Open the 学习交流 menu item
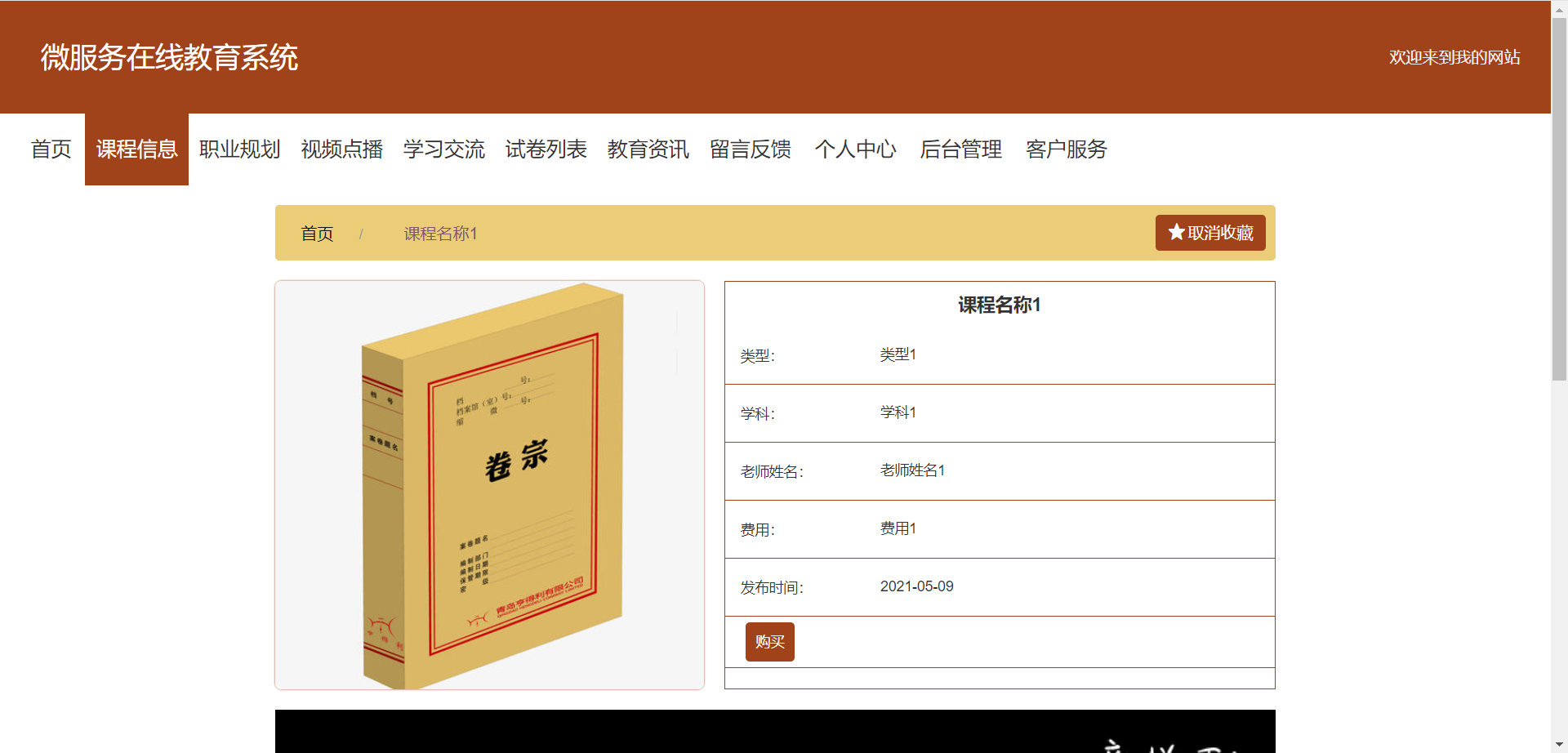This screenshot has width=1568, height=753. tap(444, 149)
